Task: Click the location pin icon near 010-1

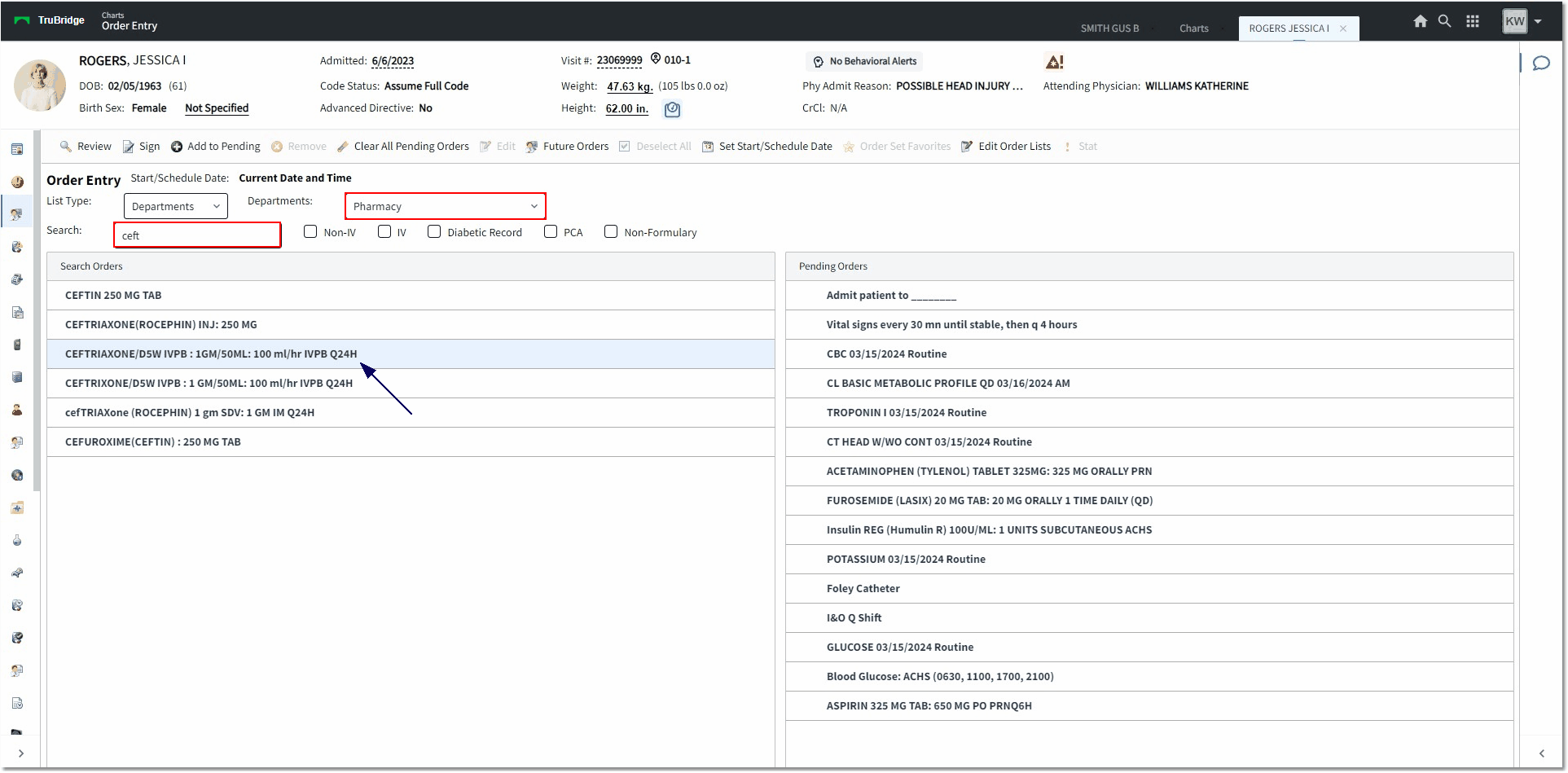Action: pyautogui.click(x=656, y=59)
